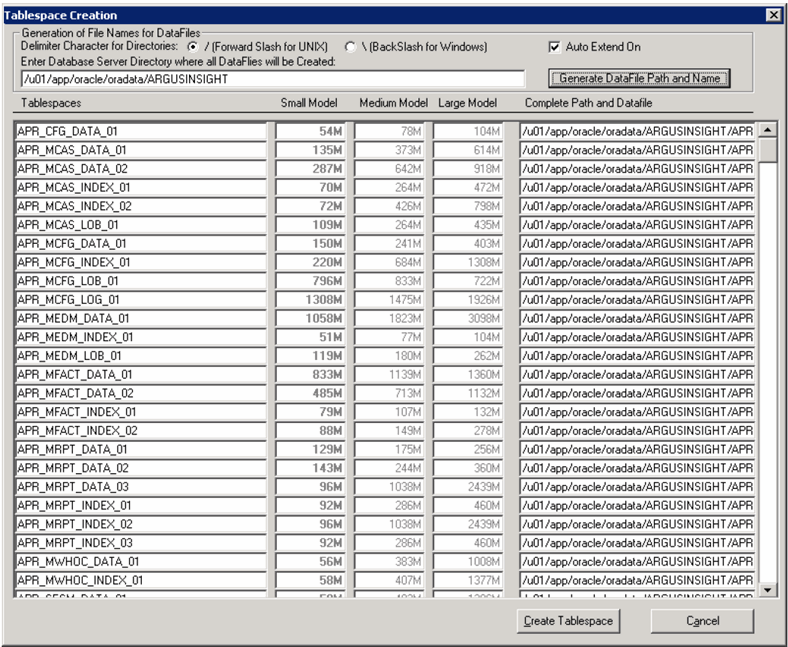
Task: Click Create Tablespace button
Action: coord(568,621)
